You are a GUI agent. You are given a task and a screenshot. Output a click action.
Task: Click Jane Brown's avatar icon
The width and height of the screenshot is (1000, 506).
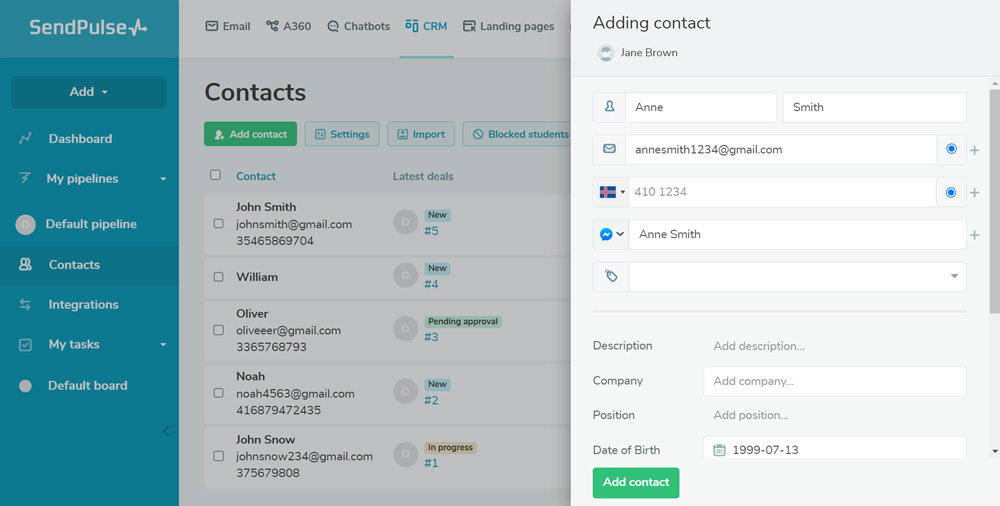(605, 53)
